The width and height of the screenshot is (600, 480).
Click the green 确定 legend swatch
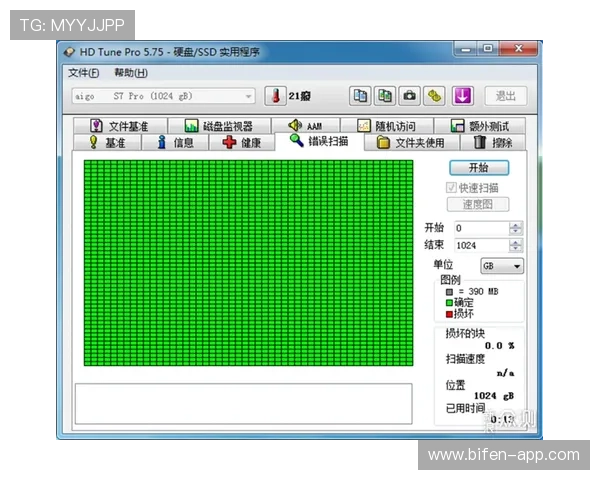tap(449, 303)
